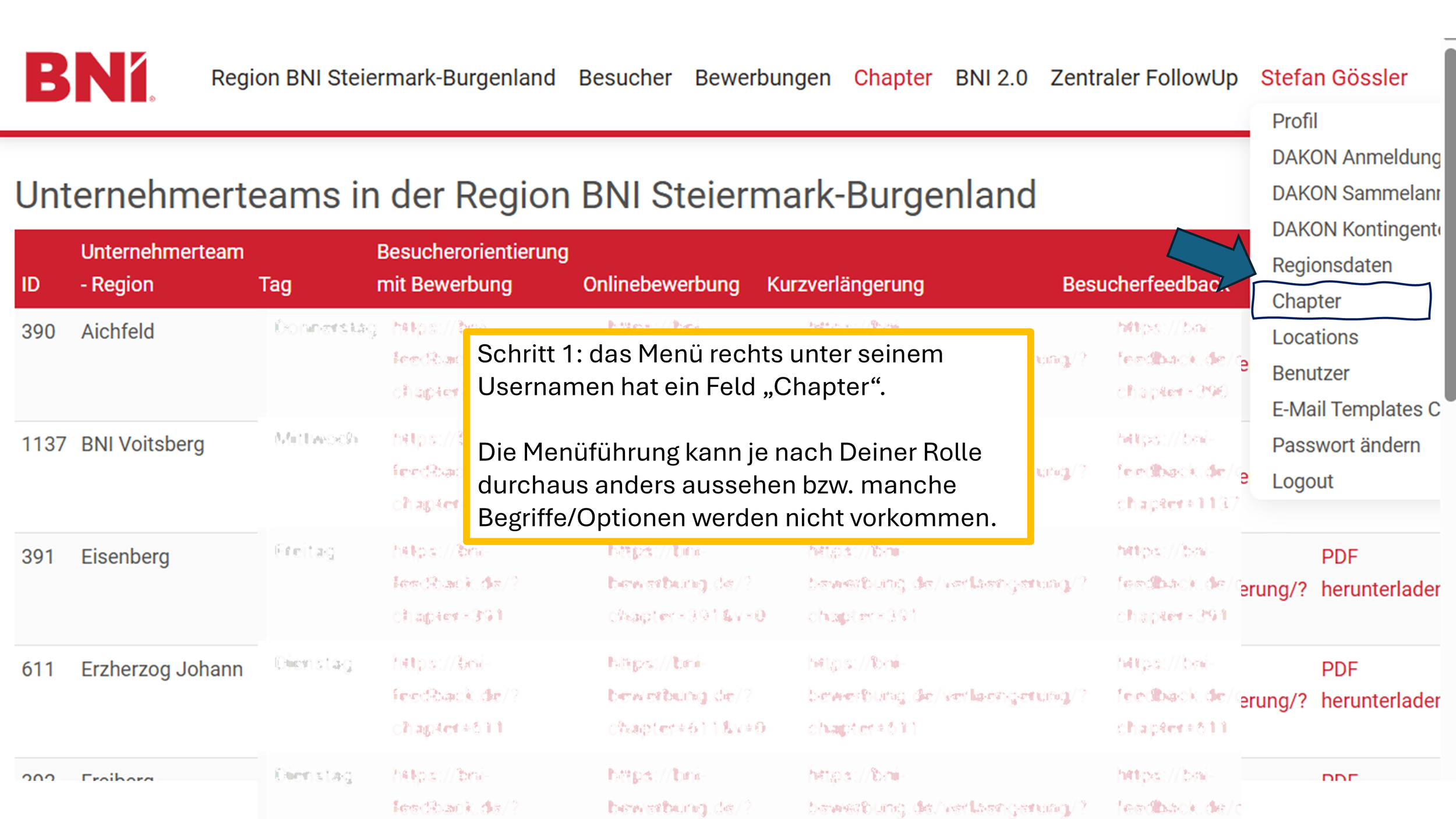Open DAKON Anmeldung menu entry
Screen dimensions: 1456x819
(1355, 157)
